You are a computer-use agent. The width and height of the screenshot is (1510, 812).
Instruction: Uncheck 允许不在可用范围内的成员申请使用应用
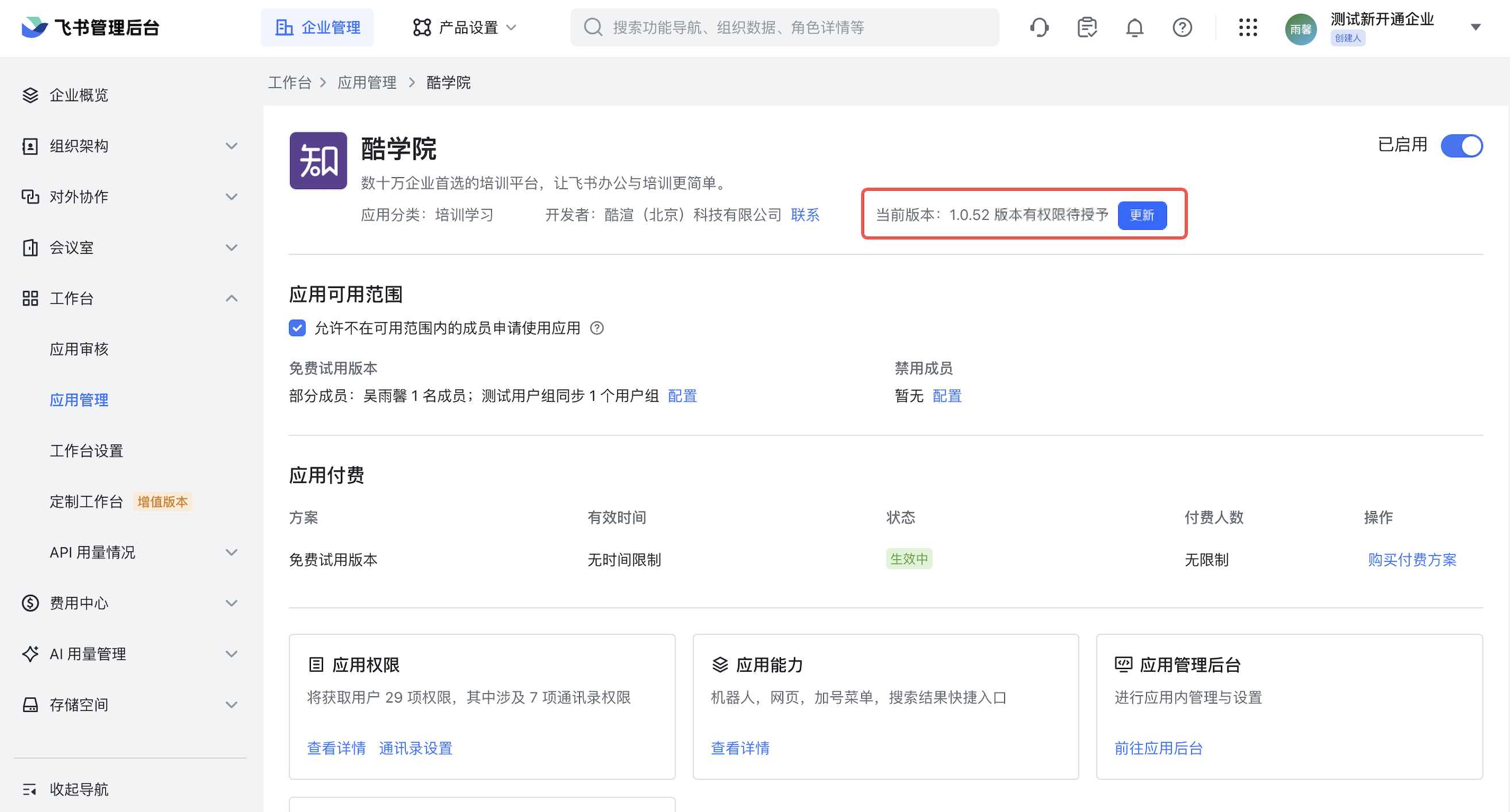297,328
